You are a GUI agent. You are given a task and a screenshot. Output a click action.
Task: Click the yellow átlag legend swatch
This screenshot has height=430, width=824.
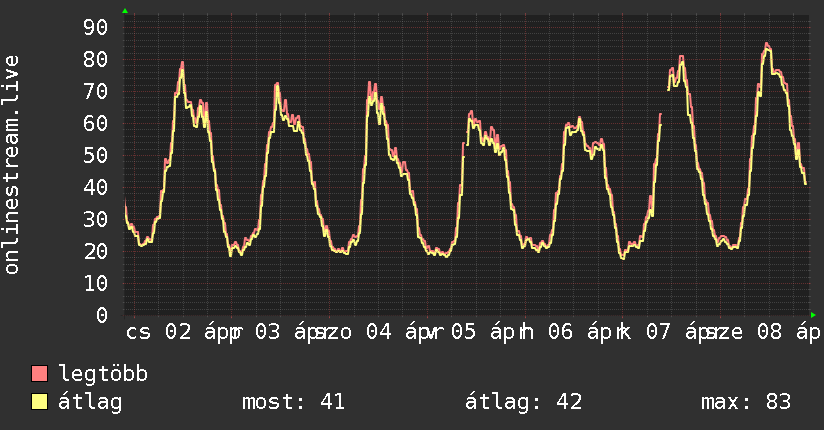point(39,402)
